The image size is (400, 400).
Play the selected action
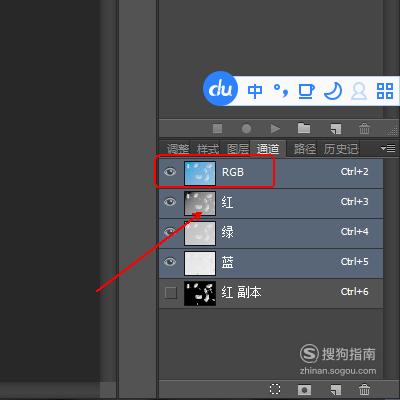pyautogui.click(x=275, y=128)
